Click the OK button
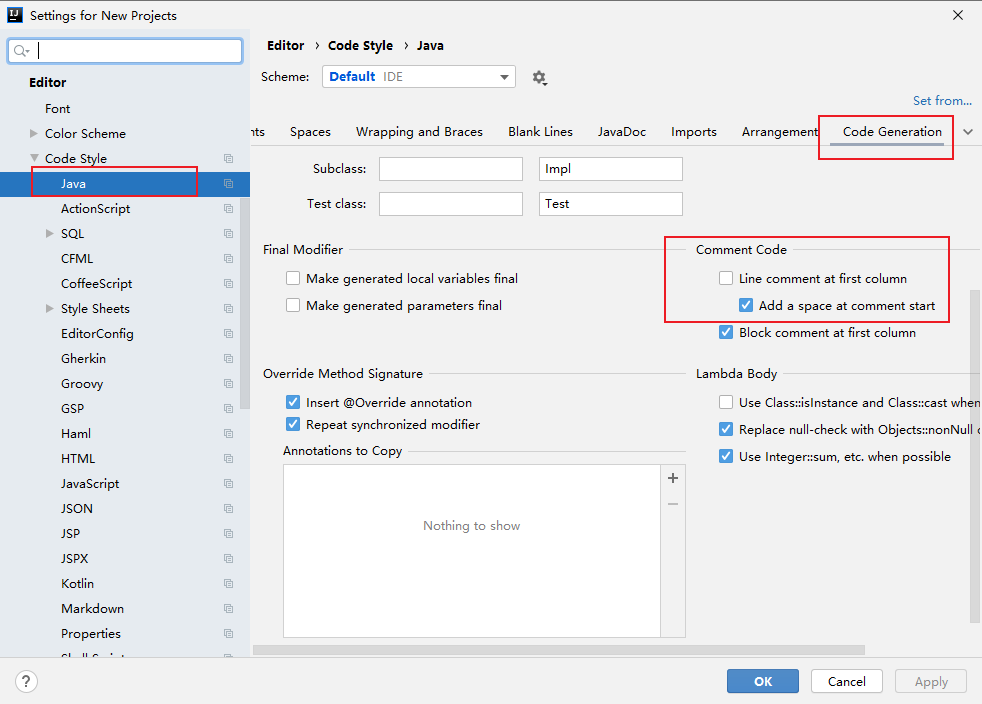This screenshot has width=982, height=704. pyautogui.click(x=762, y=681)
